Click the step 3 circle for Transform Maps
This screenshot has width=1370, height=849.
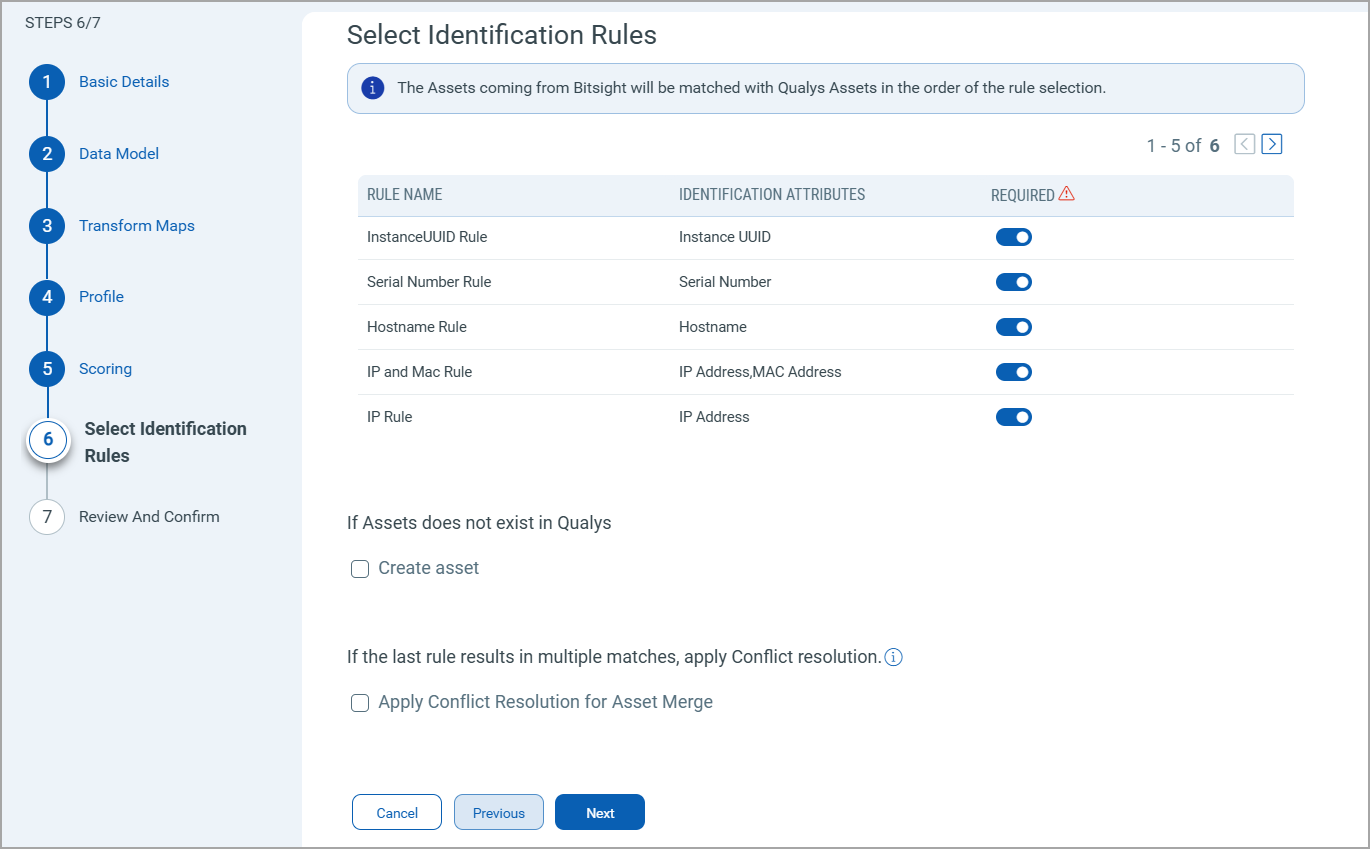46,226
